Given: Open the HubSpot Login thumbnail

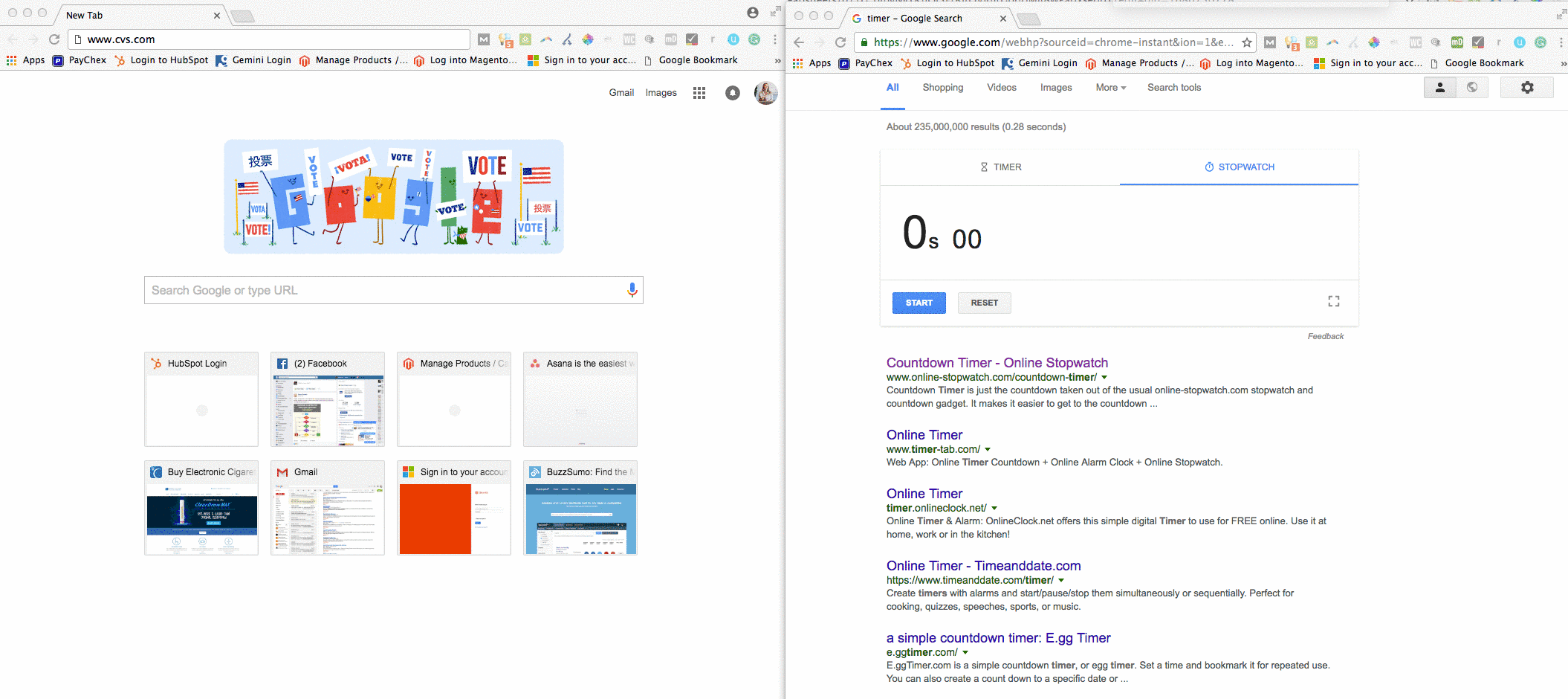Looking at the screenshot, I should [x=201, y=399].
